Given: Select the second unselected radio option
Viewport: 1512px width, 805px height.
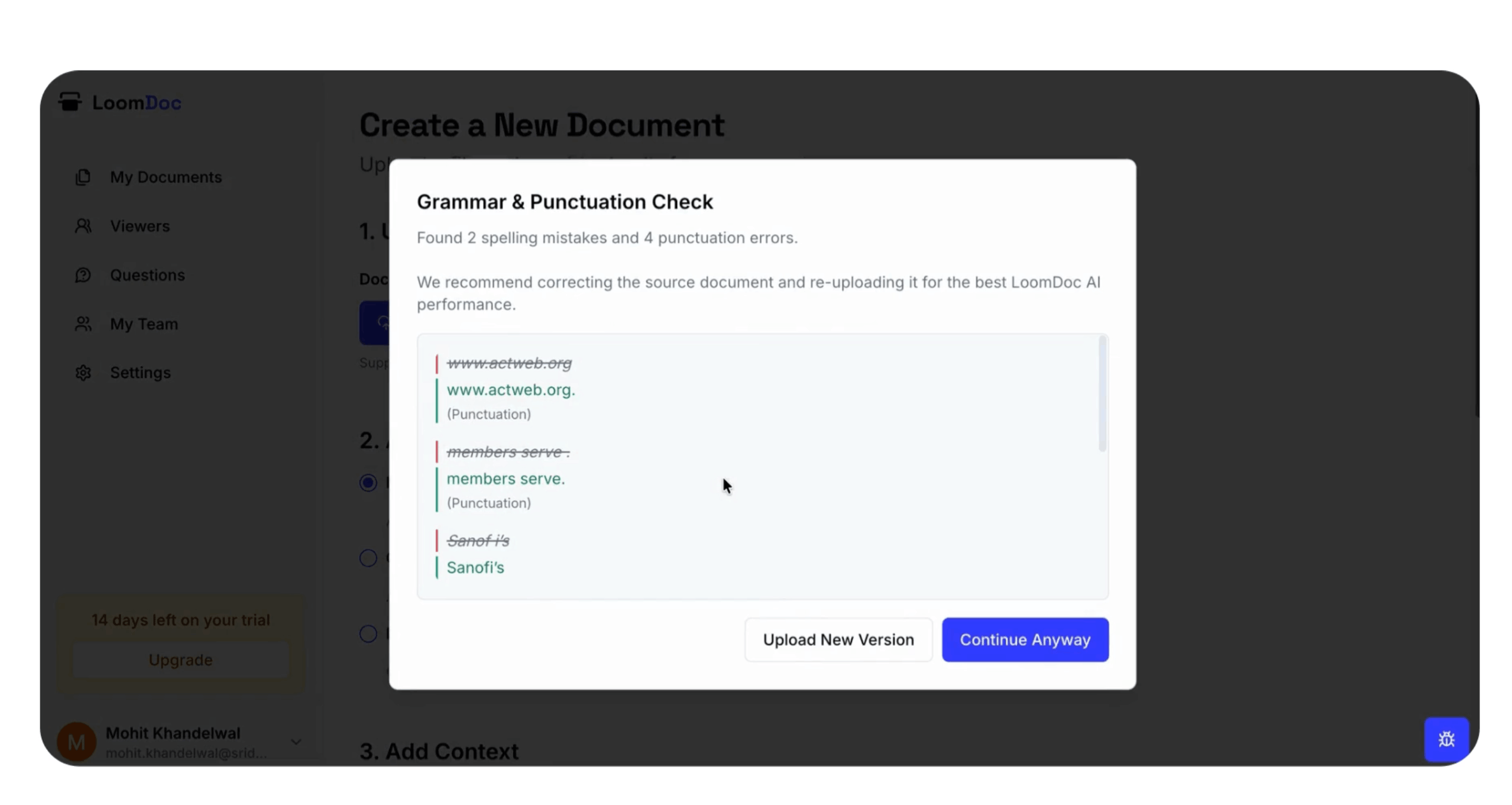Looking at the screenshot, I should 368,558.
